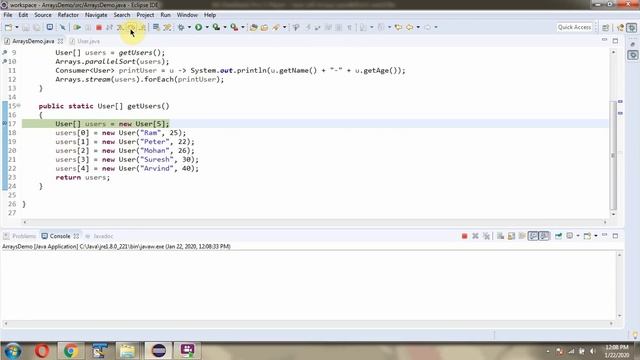This screenshot has width=640, height=360.
Task: Open the External Tools dropdown arrow
Action: tap(243, 27)
